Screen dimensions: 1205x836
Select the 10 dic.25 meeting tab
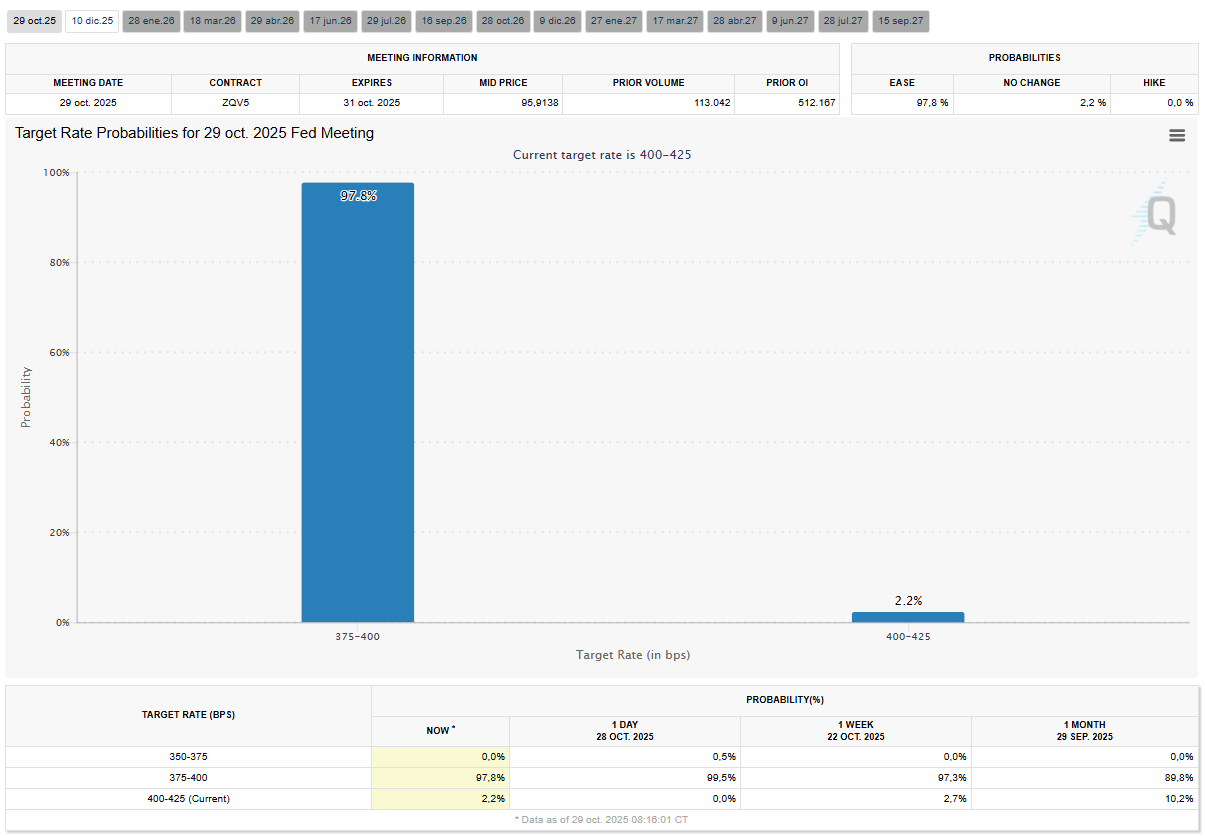pyautogui.click(x=92, y=21)
